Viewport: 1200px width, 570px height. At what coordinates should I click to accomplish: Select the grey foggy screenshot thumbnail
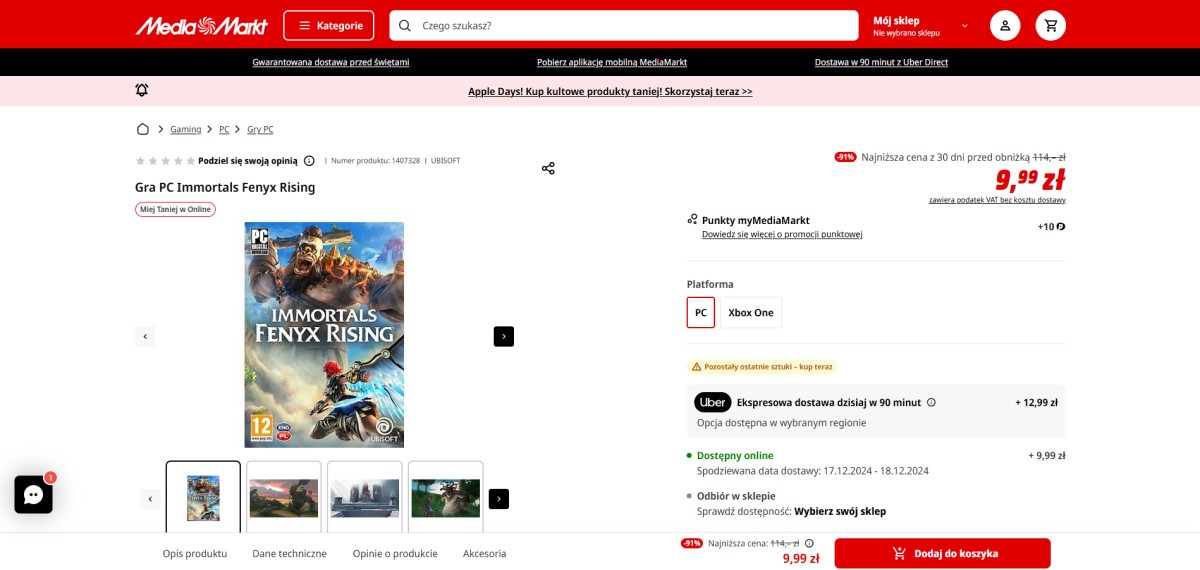365,497
